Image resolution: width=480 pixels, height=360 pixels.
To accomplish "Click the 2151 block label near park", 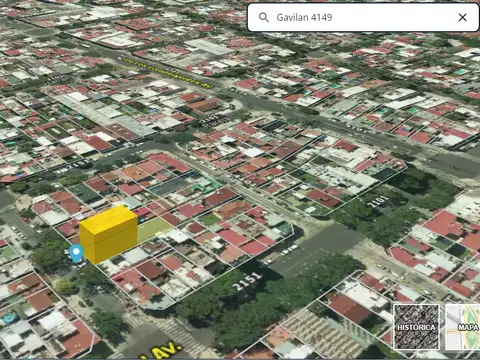I will tap(247, 281).
